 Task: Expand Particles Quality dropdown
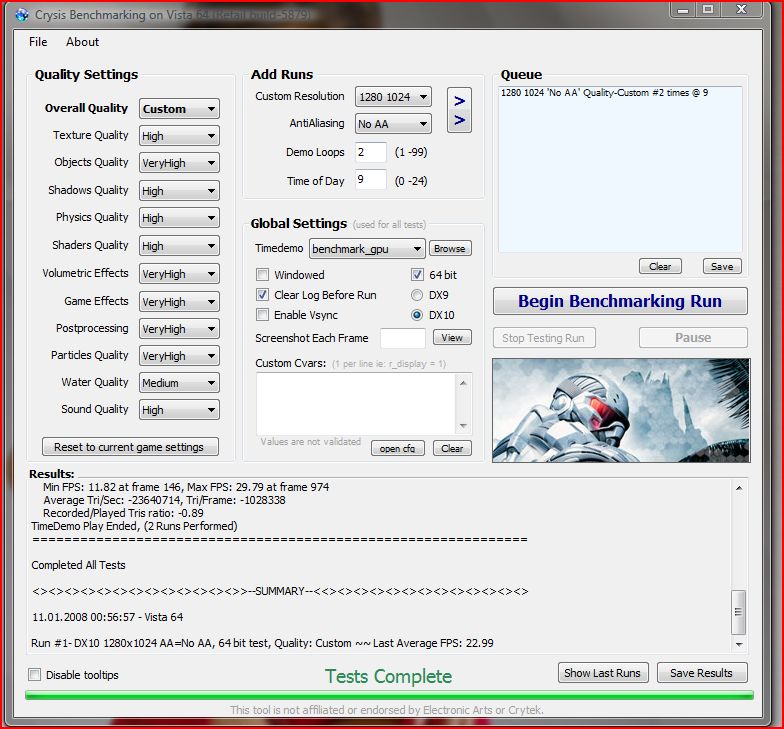[179, 356]
